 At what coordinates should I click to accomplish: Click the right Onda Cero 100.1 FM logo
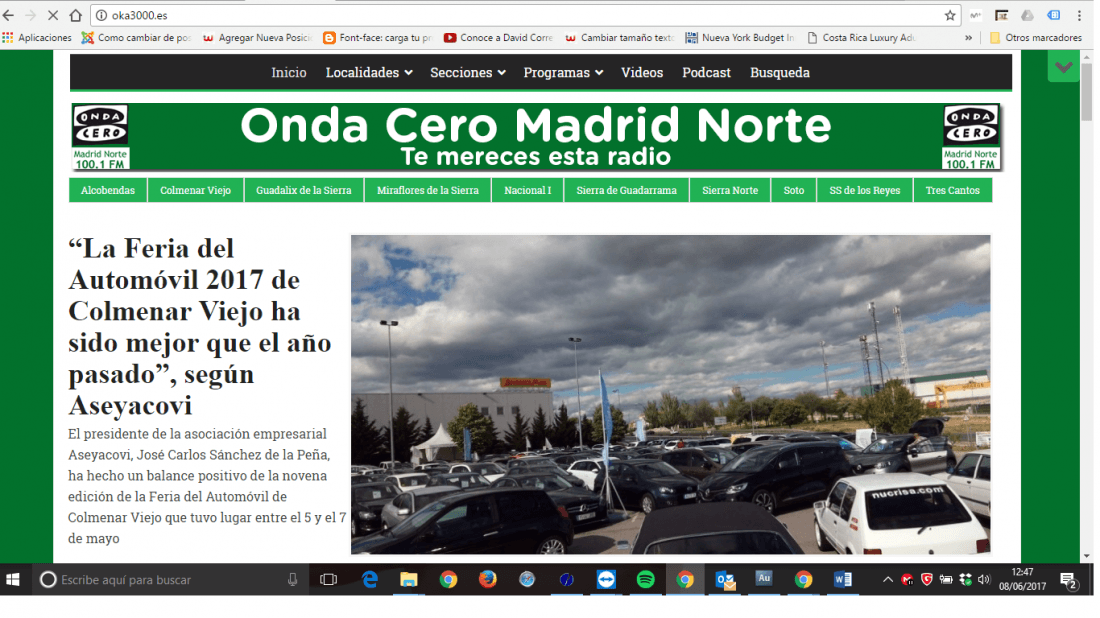point(970,137)
